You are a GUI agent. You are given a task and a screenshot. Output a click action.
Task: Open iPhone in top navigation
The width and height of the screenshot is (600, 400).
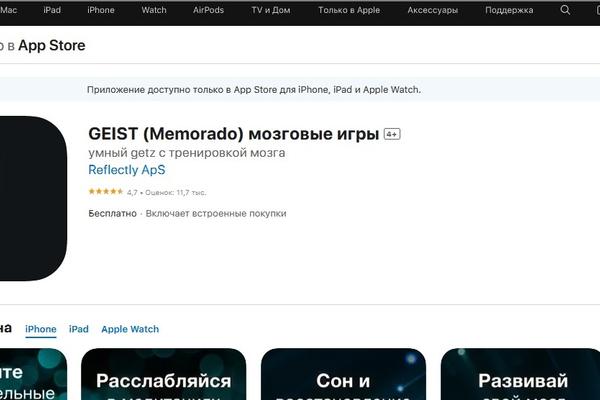[x=101, y=10]
